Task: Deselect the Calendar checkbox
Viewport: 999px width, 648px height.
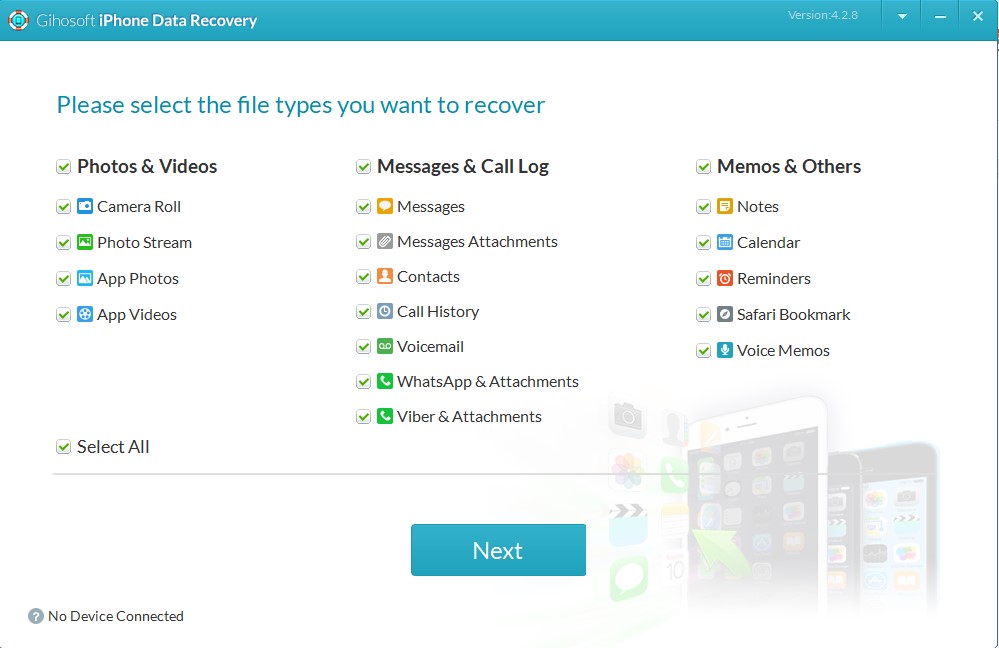Action: [703, 243]
